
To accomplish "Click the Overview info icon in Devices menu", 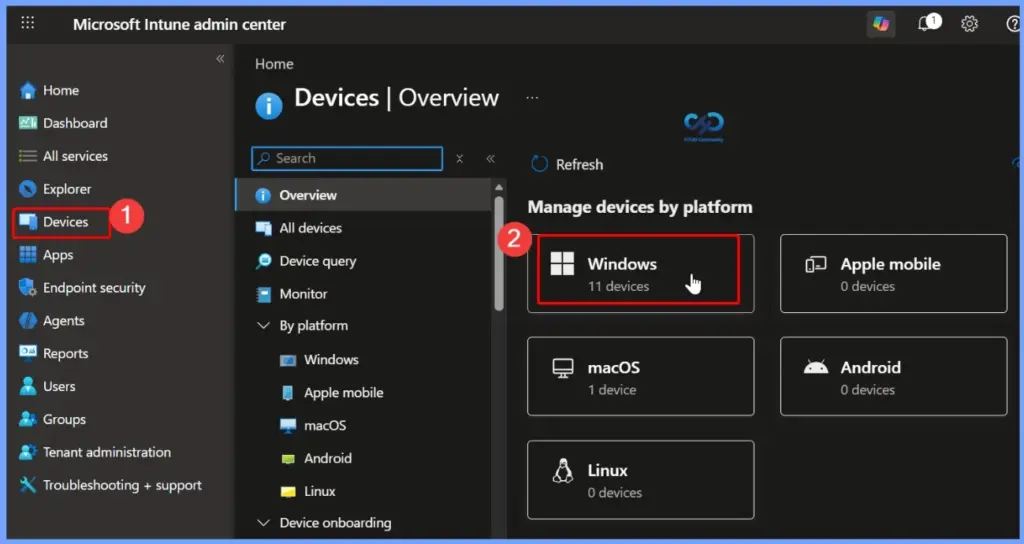I will coord(263,195).
